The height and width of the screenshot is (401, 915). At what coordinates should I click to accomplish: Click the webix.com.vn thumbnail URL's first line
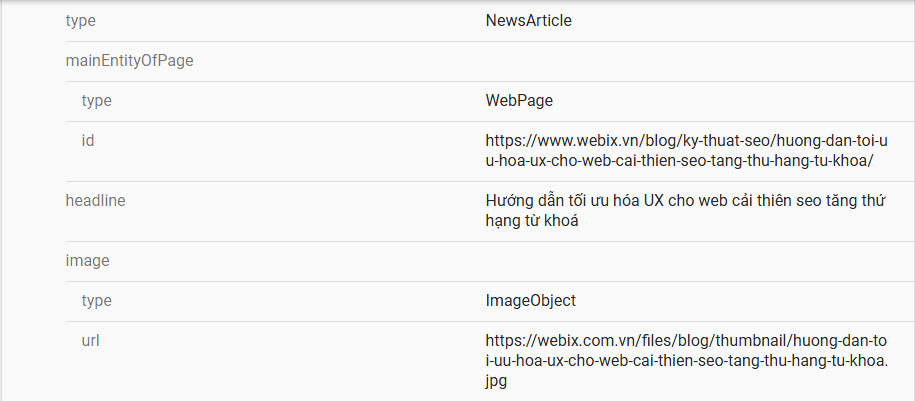pos(686,341)
